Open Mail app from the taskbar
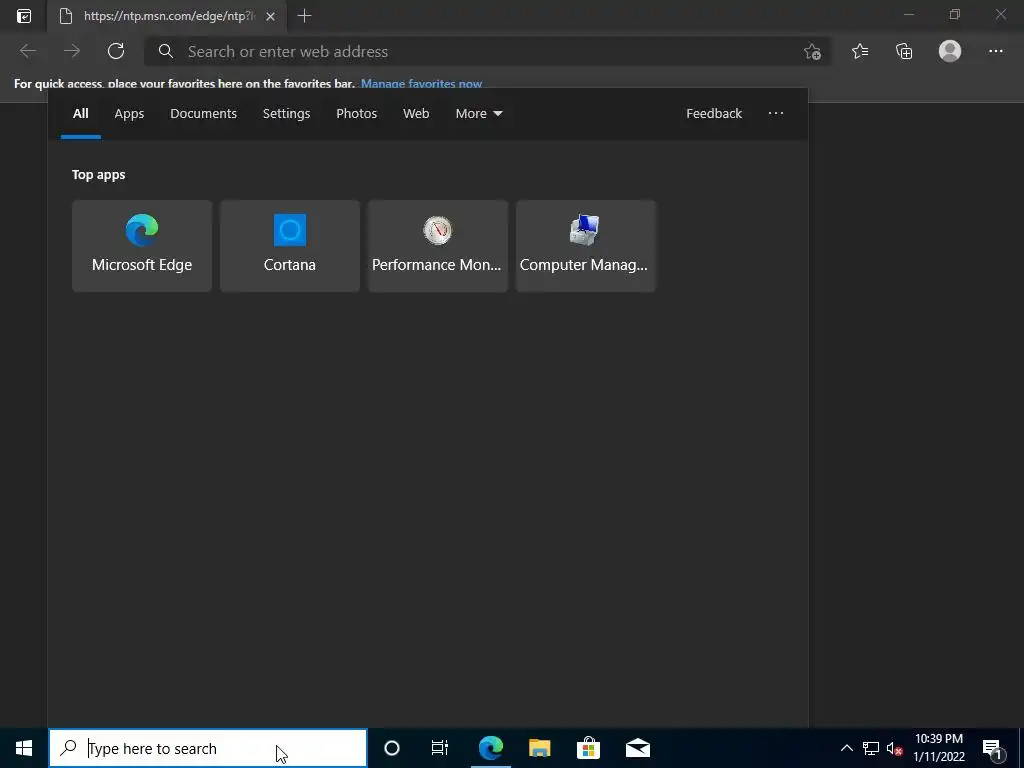 tap(637, 748)
